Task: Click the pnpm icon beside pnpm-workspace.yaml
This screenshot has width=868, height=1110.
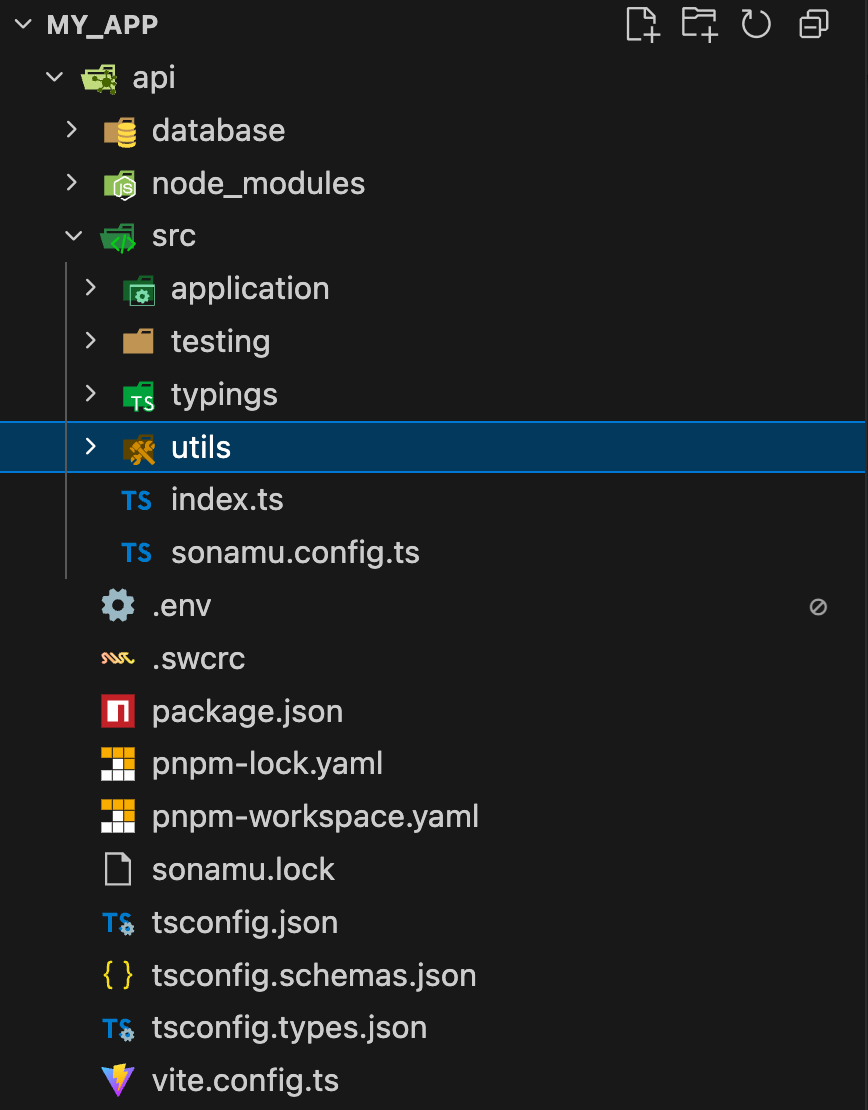Action: point(118,817)
